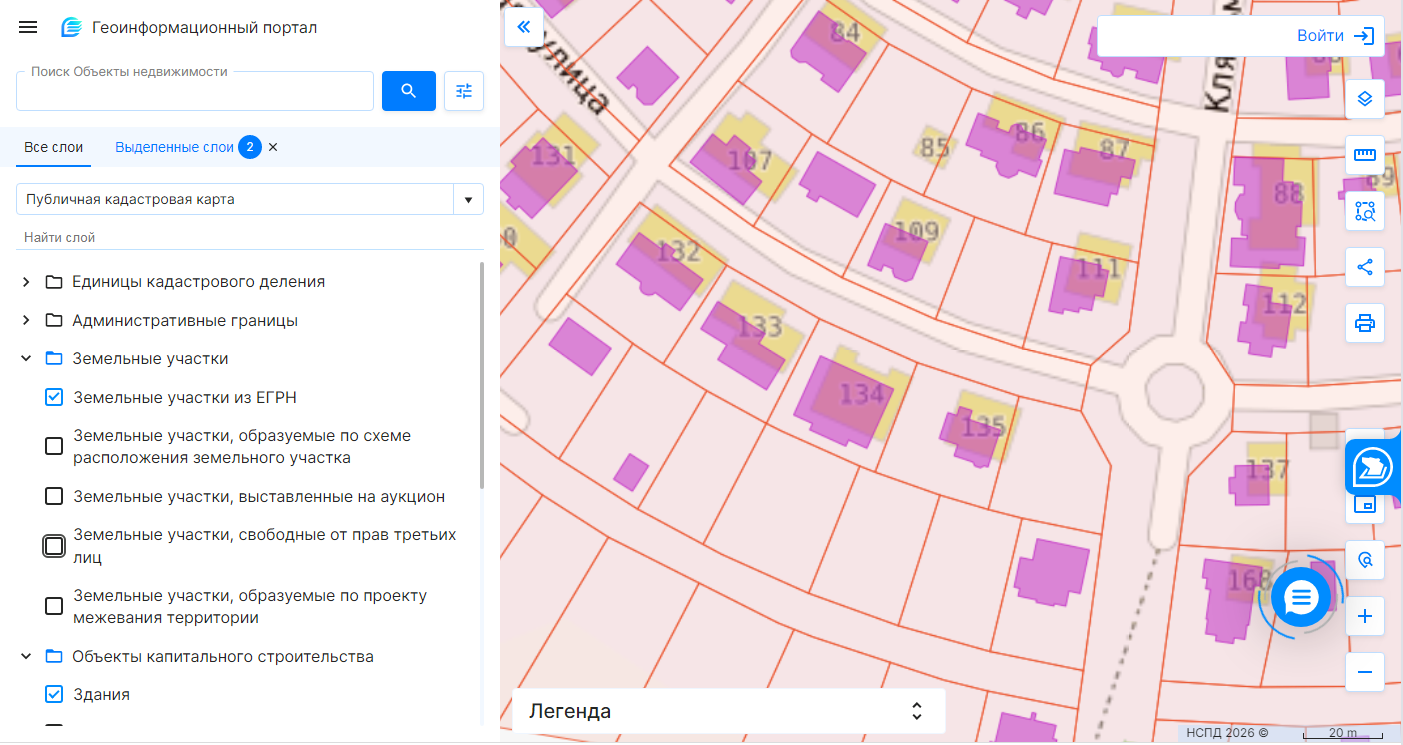Zoom in on the map
Viewport: 1403px width, 745px height.
pos(1365,616)
